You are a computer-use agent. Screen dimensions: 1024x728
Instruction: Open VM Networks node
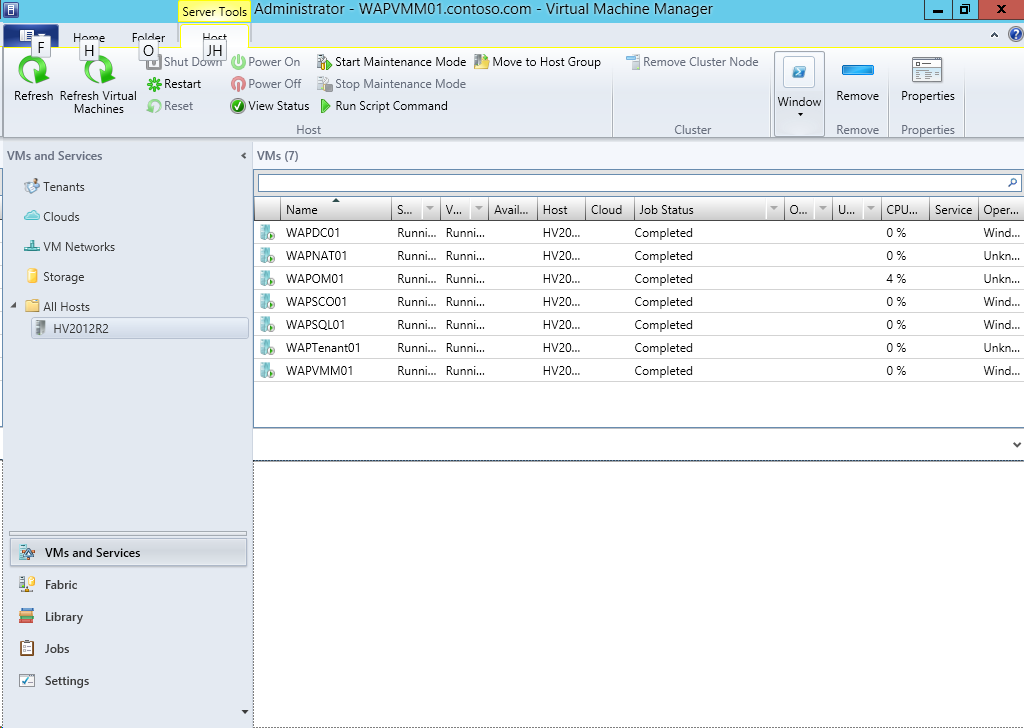pyautogui.click(x=69, y=247)
